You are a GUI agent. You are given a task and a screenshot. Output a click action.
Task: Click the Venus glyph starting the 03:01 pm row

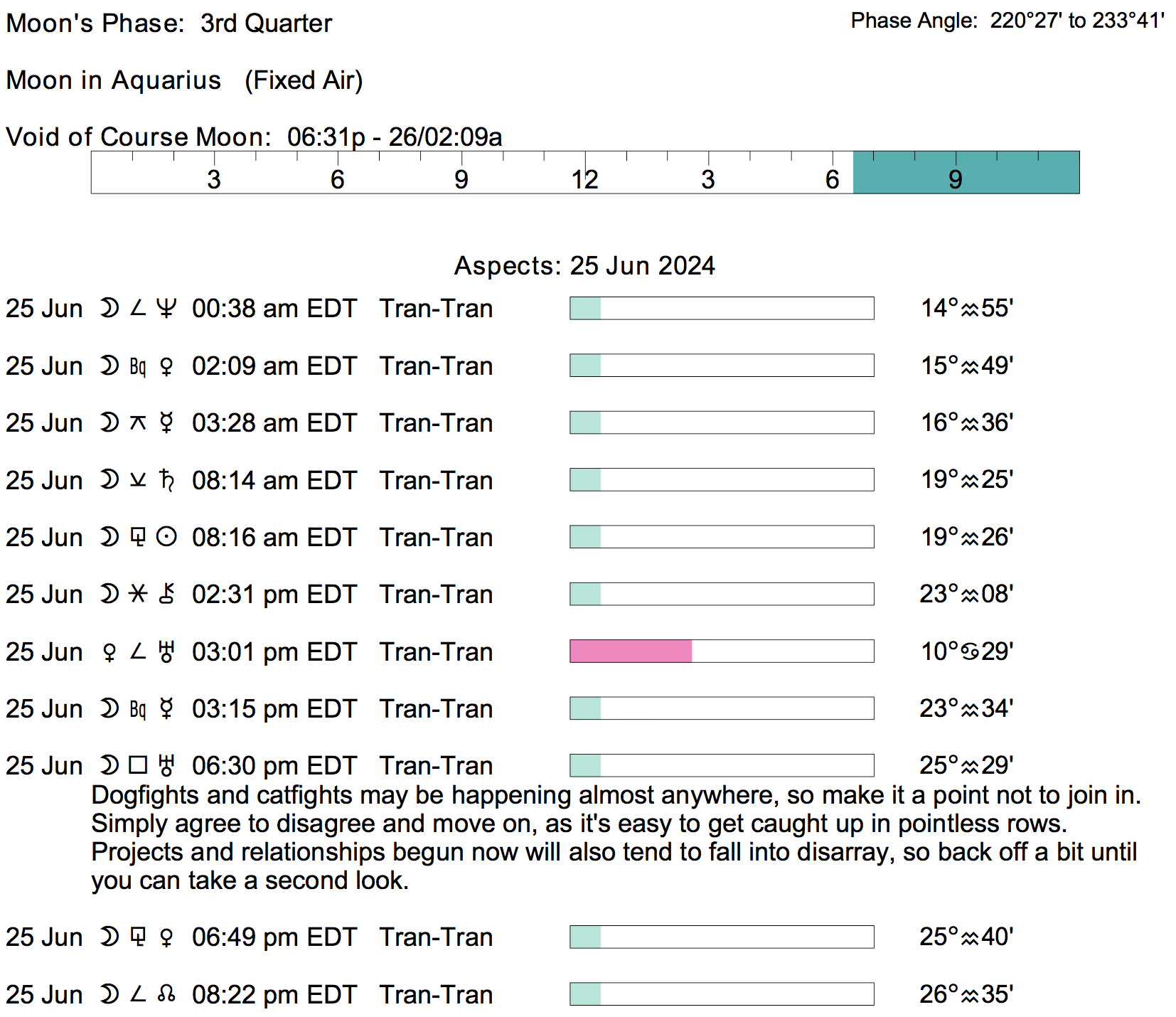(109, 651)
